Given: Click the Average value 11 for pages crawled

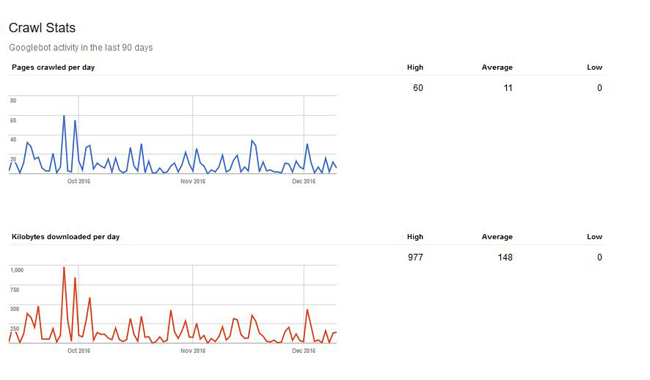Looking at the screenshot, I should 508,88.
